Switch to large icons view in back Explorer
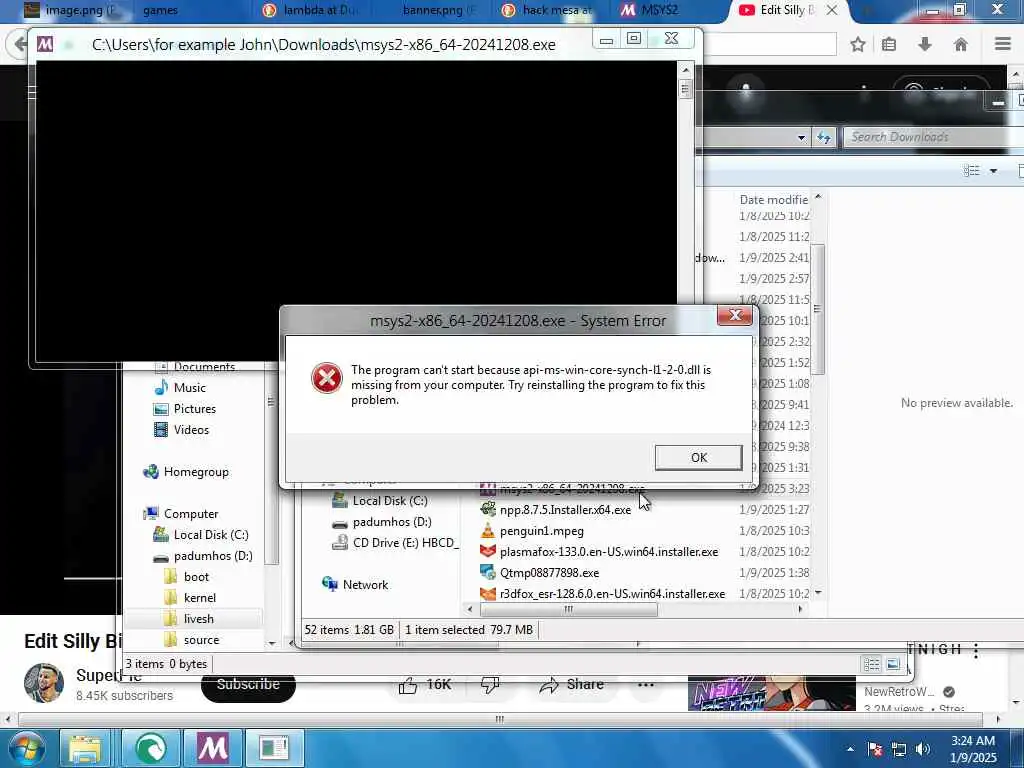This screenshot has height=768, width=1024. pyautogui.click(x=893, y=665)
